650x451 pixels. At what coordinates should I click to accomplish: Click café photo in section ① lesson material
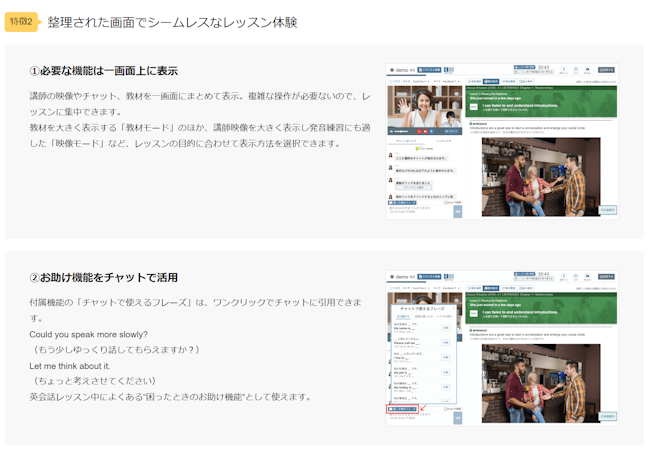[x=541, y=177]
